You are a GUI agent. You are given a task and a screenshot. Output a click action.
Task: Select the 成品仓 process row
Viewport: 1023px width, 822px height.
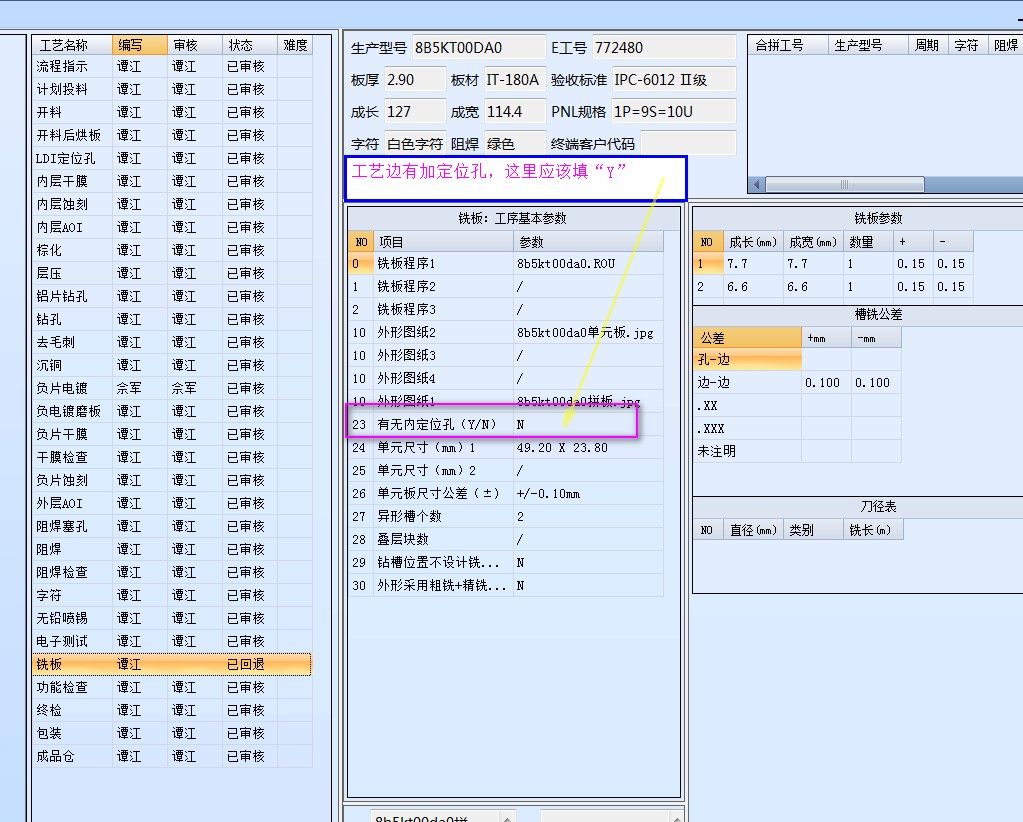[x=172, y=756]
